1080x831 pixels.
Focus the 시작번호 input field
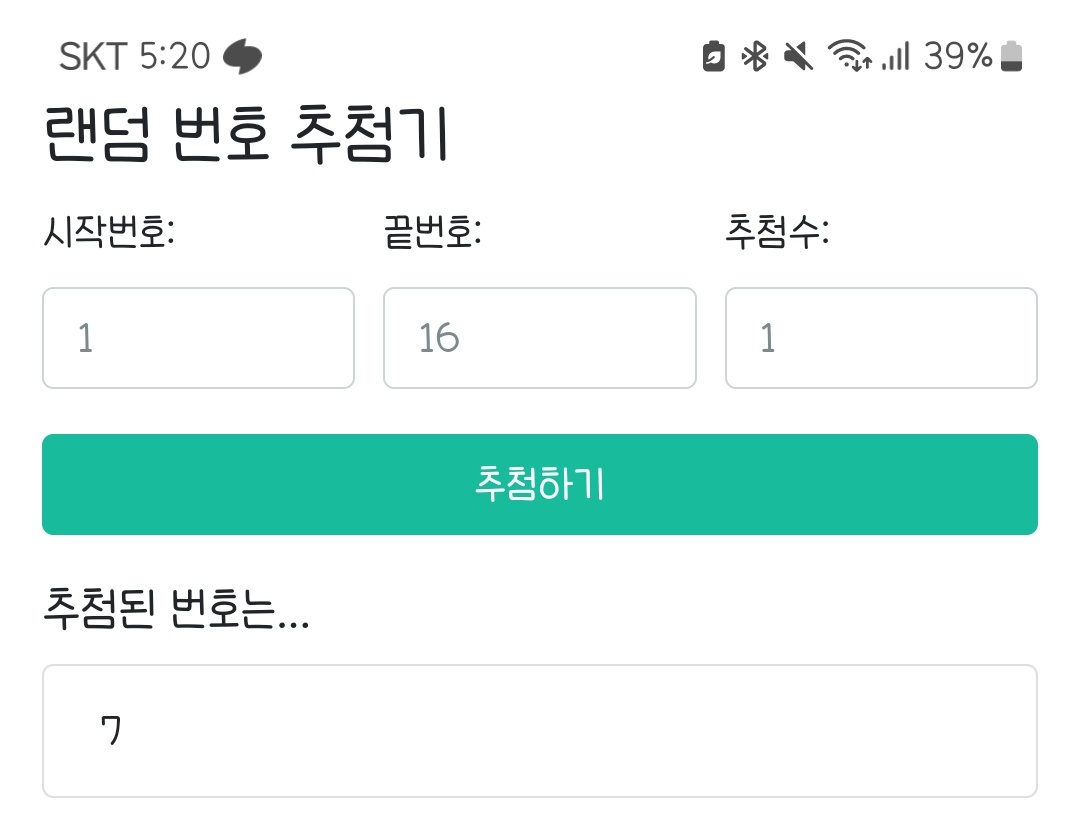[x=198, y=338]
